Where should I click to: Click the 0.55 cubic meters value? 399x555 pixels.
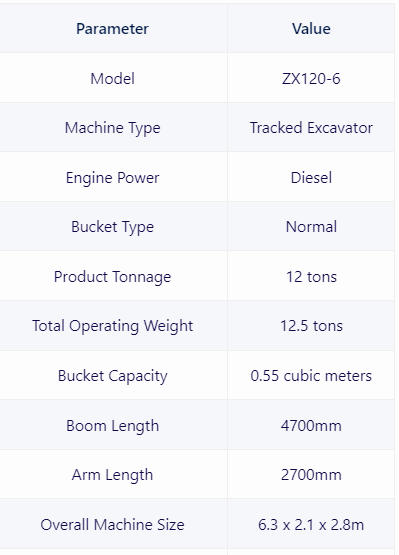point(311,376)
